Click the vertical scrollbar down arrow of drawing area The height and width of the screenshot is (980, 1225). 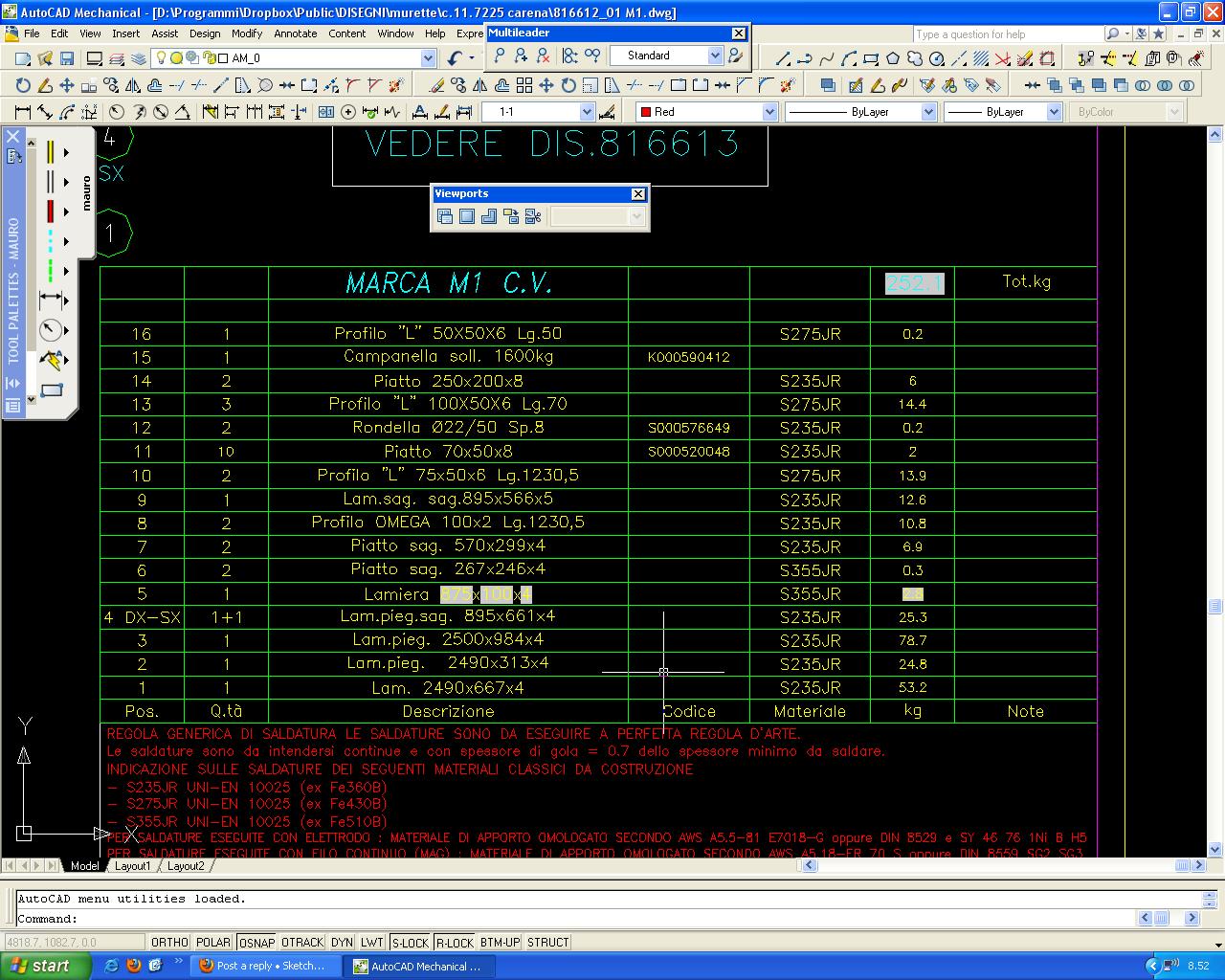[x=1215, y=849]
